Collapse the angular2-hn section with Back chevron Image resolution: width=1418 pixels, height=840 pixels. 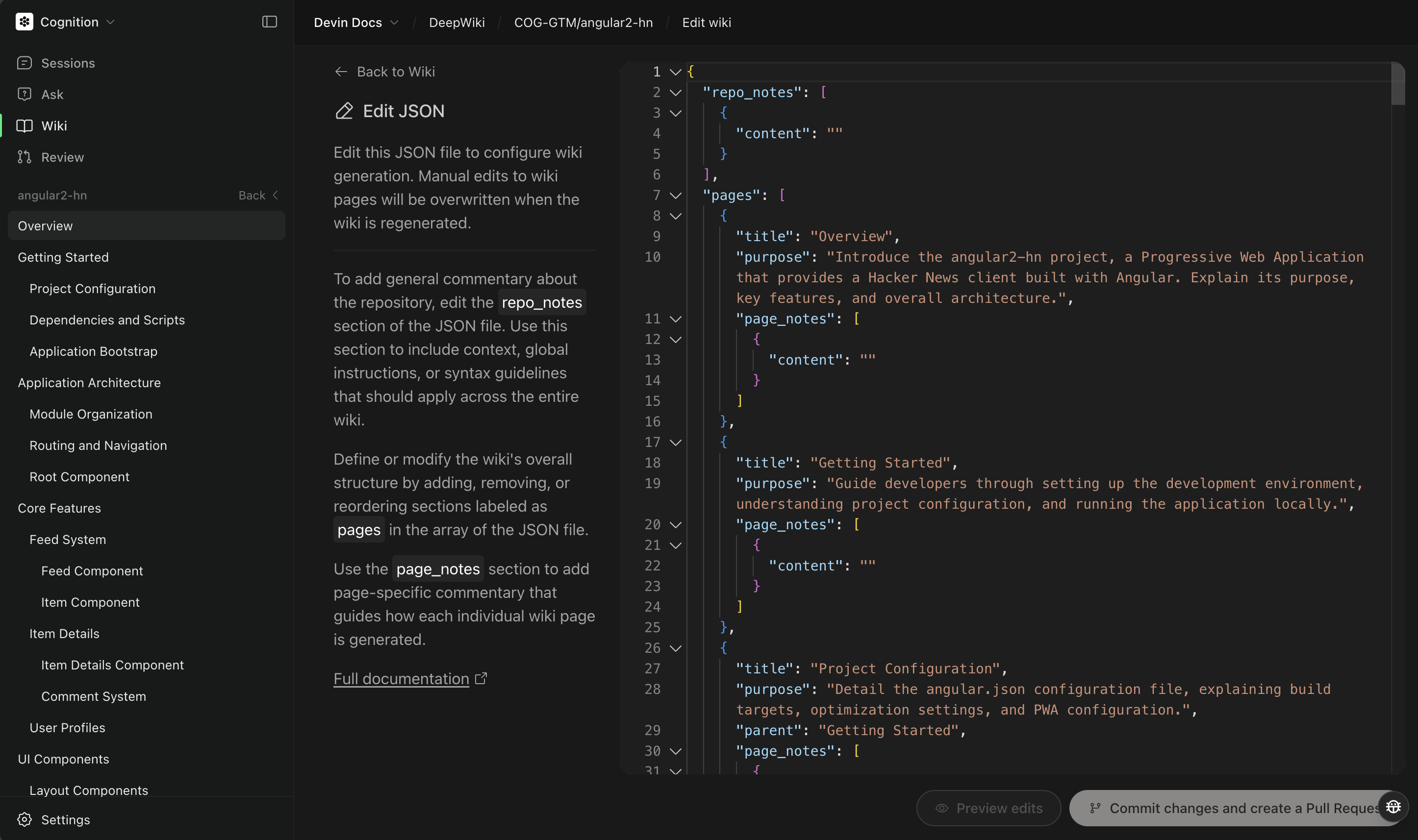(276, 195)
